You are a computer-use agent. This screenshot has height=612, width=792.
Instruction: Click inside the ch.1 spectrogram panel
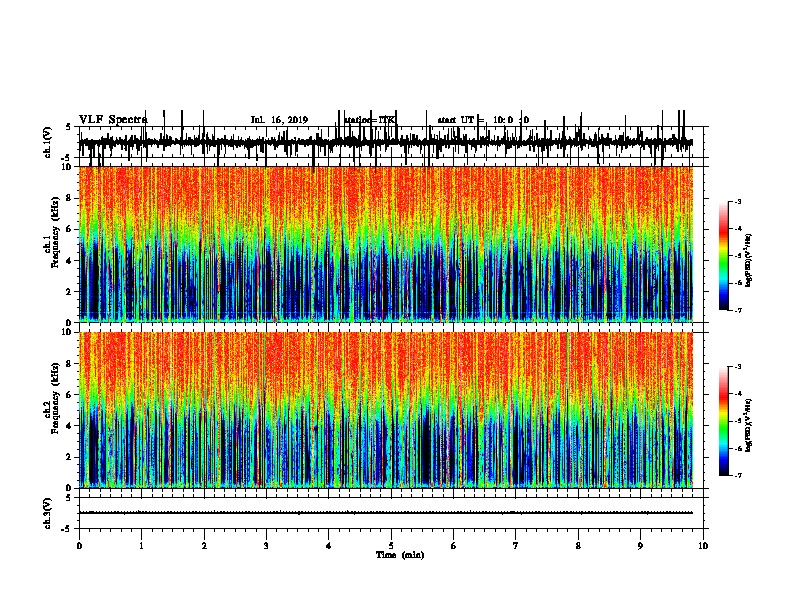click(386, 244)
